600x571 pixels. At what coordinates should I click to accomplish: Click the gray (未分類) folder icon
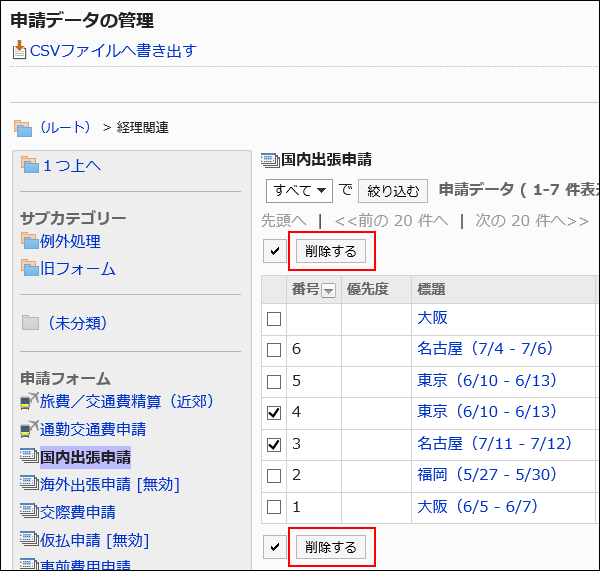30,323
